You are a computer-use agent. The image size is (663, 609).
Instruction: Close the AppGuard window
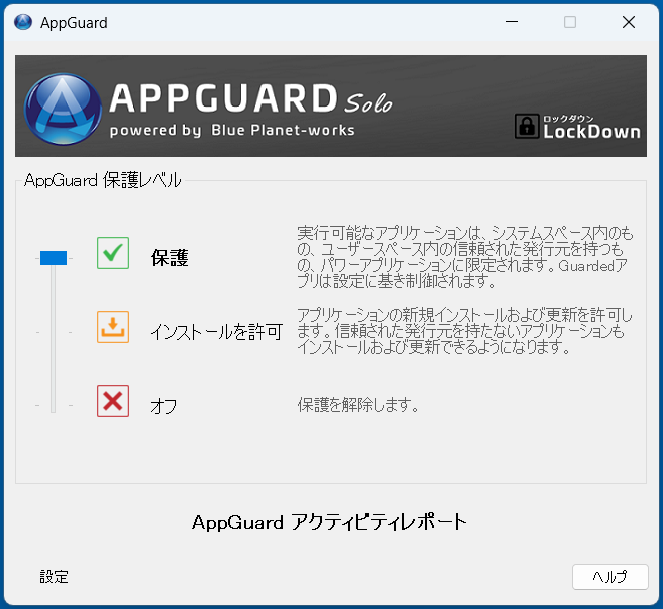[x=628, y=22]
